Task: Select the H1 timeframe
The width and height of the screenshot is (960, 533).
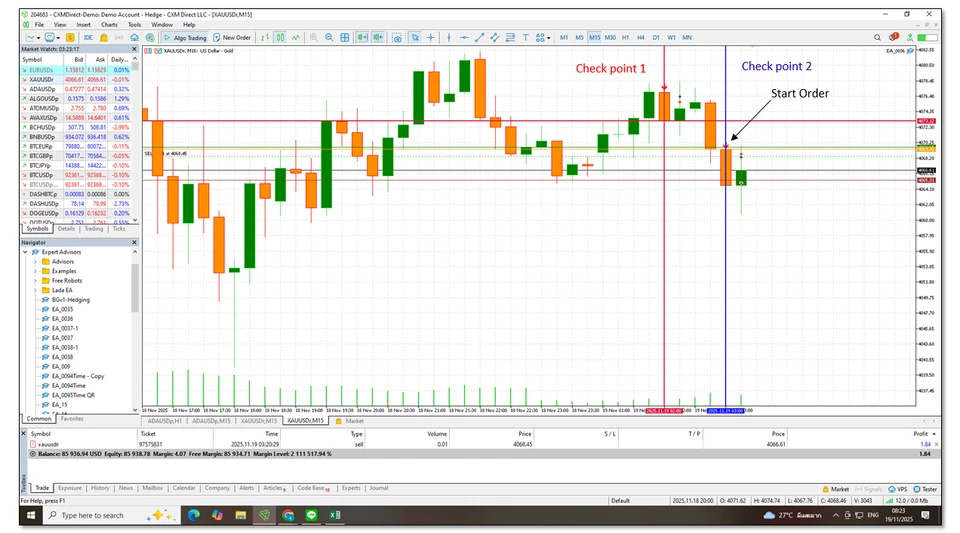Action: [625, 37]
